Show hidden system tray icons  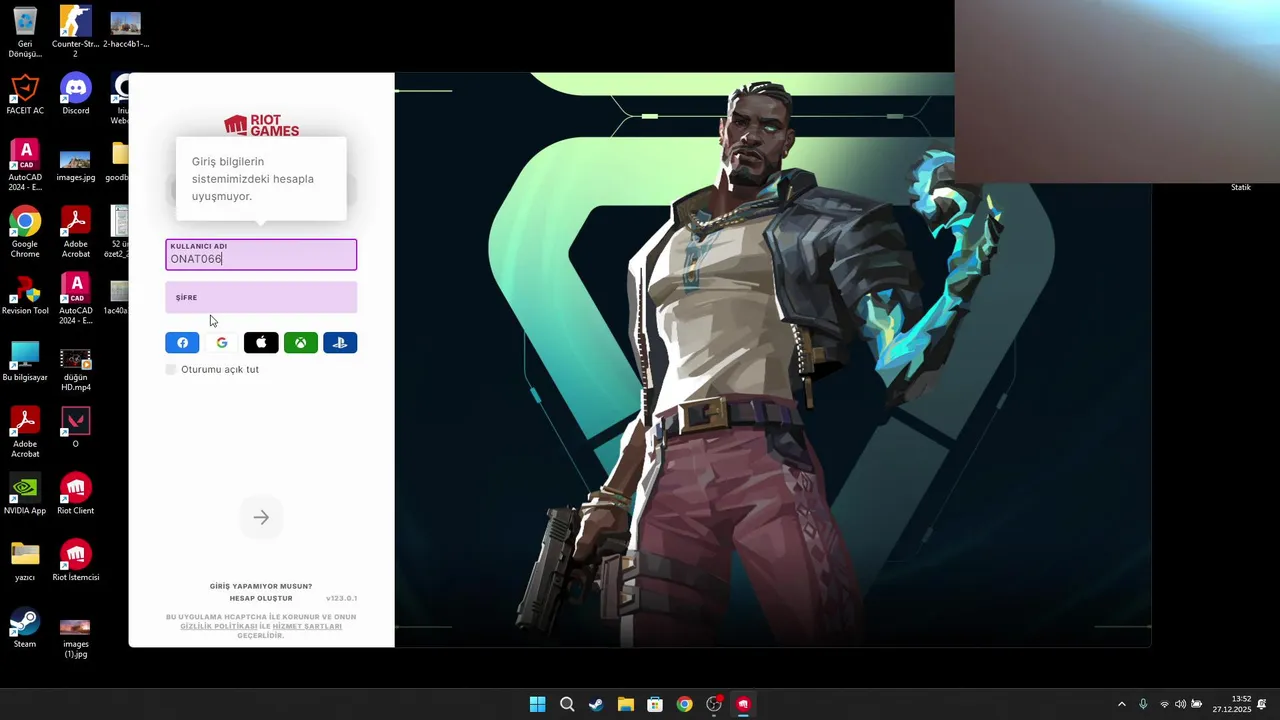point(1121,704)
